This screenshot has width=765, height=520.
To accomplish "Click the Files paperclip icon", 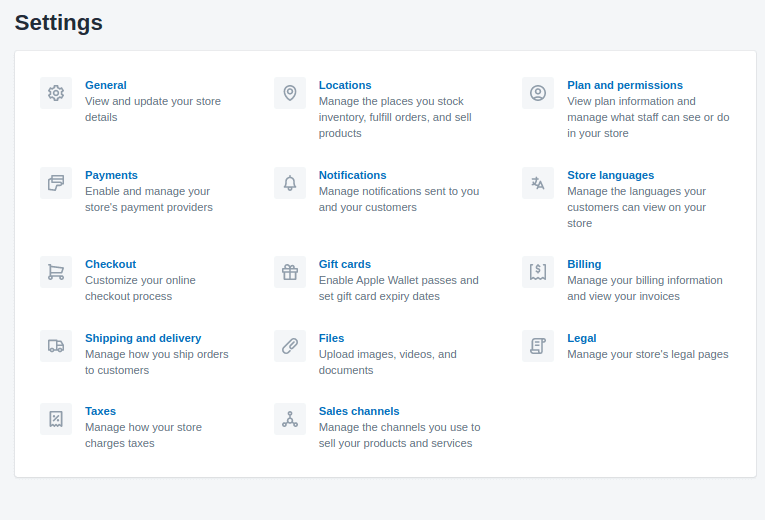I will [290, 346].
